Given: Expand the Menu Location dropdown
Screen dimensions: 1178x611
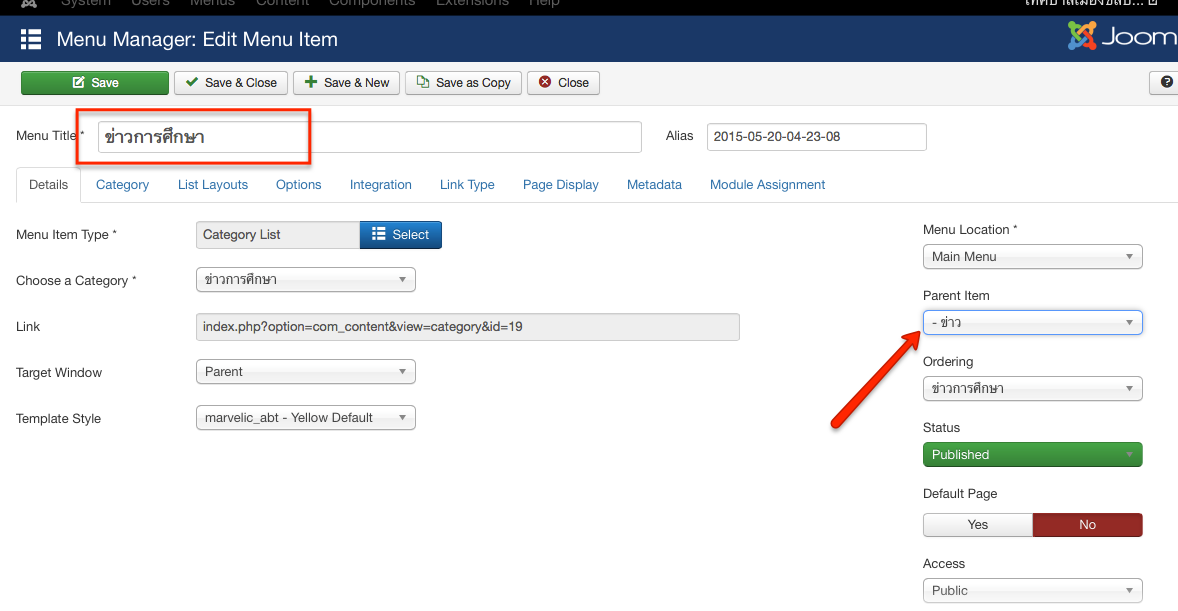Looking at the screenshot, I should click(1032, 257).
